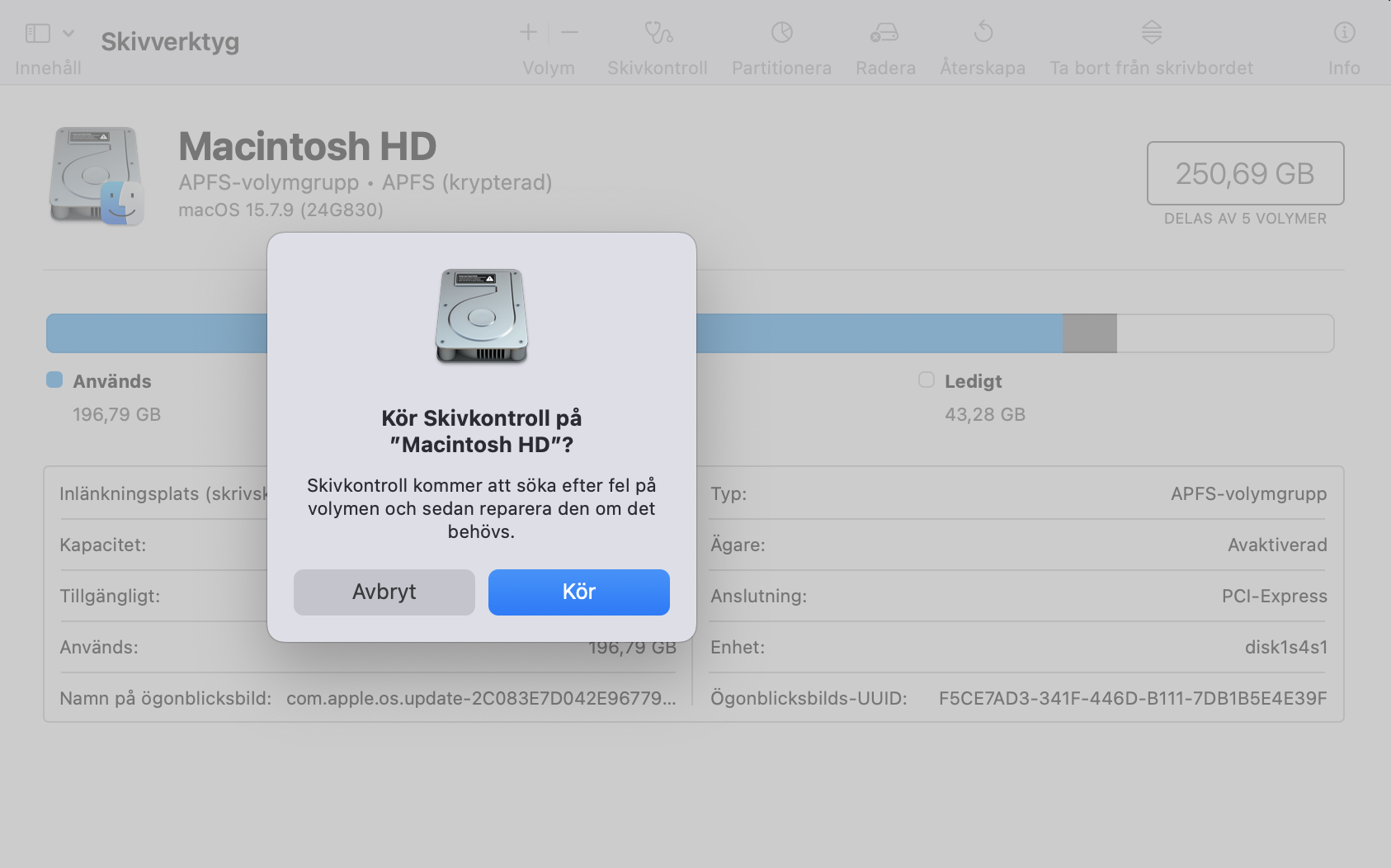Click the PCI-Express connection value
1391x868 pixels.
point(1274,596)
